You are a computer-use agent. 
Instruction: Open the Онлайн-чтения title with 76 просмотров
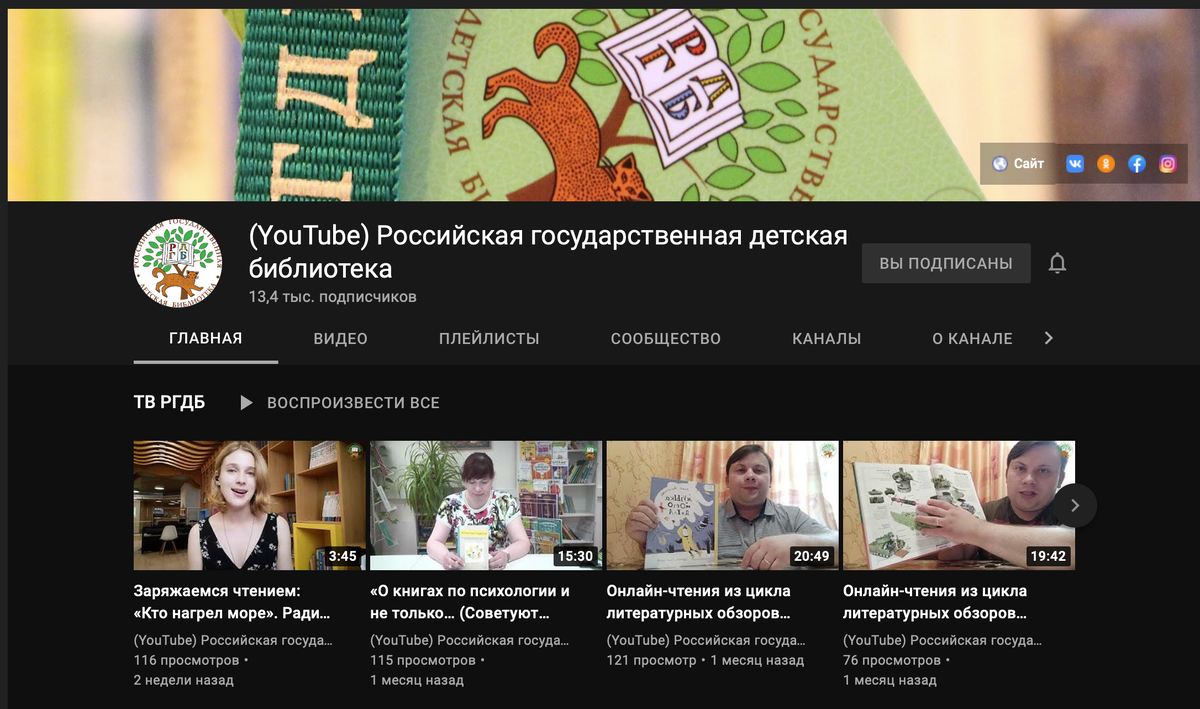935,602
